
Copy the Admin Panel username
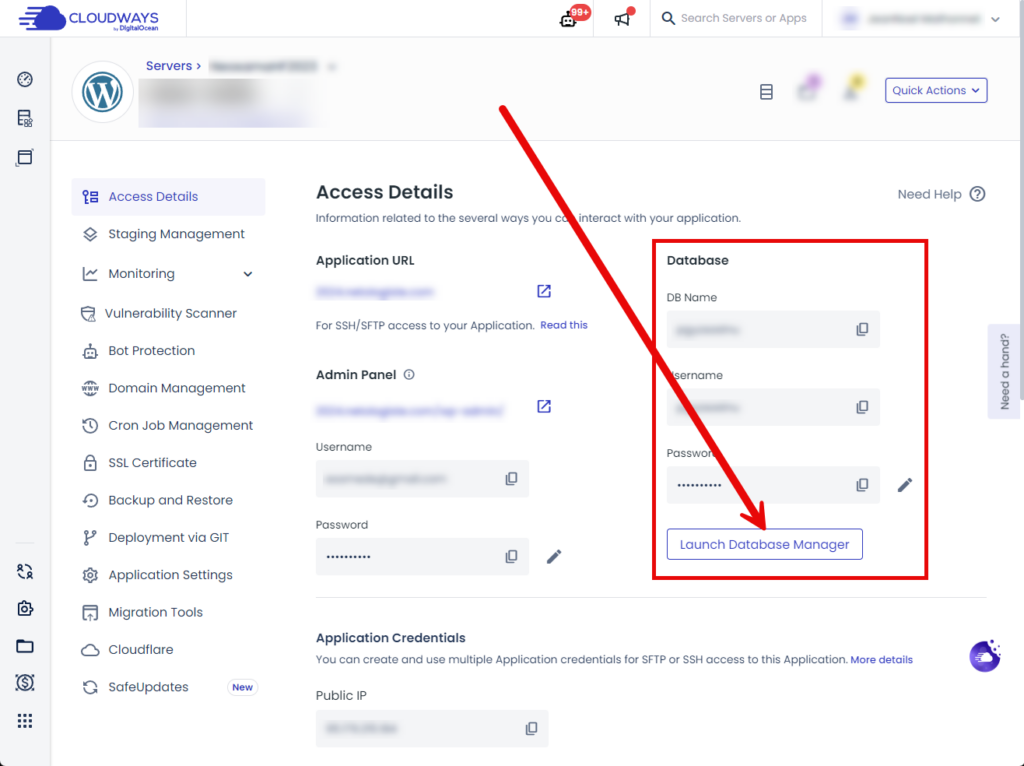(x=511, y=479)
